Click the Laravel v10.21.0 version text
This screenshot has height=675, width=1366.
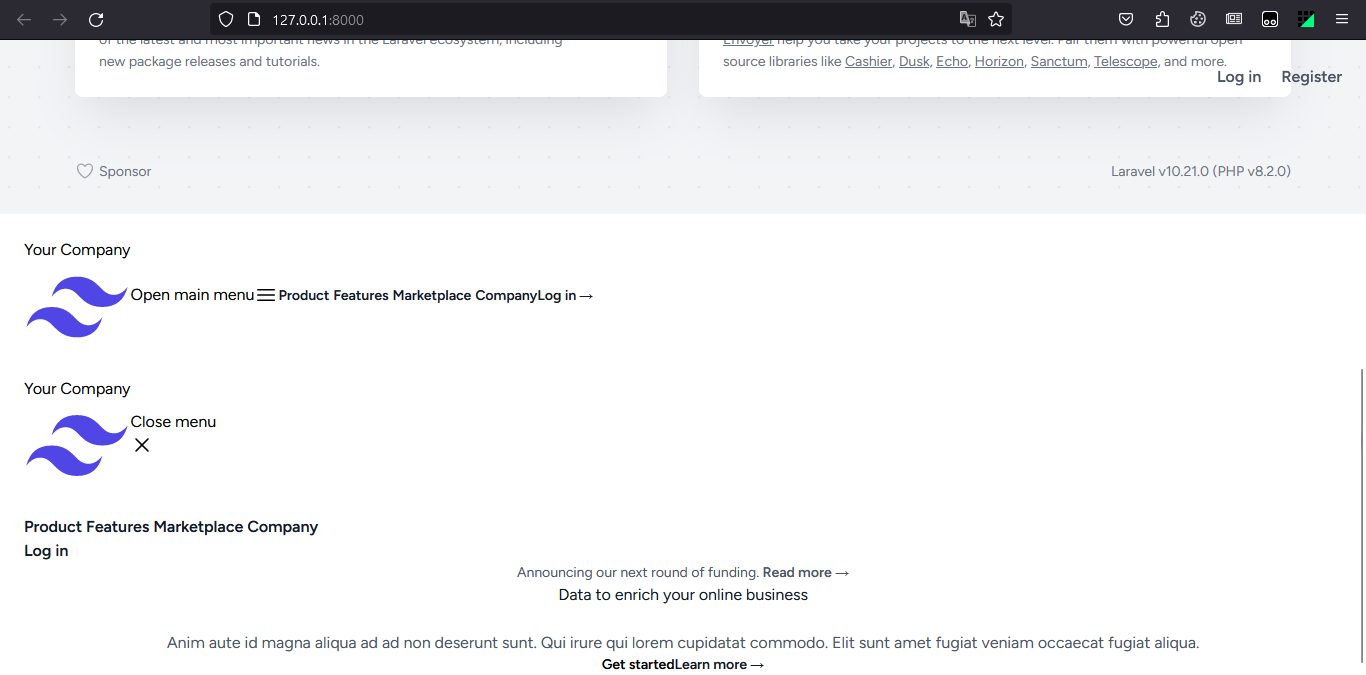(x=1201, y=171)
